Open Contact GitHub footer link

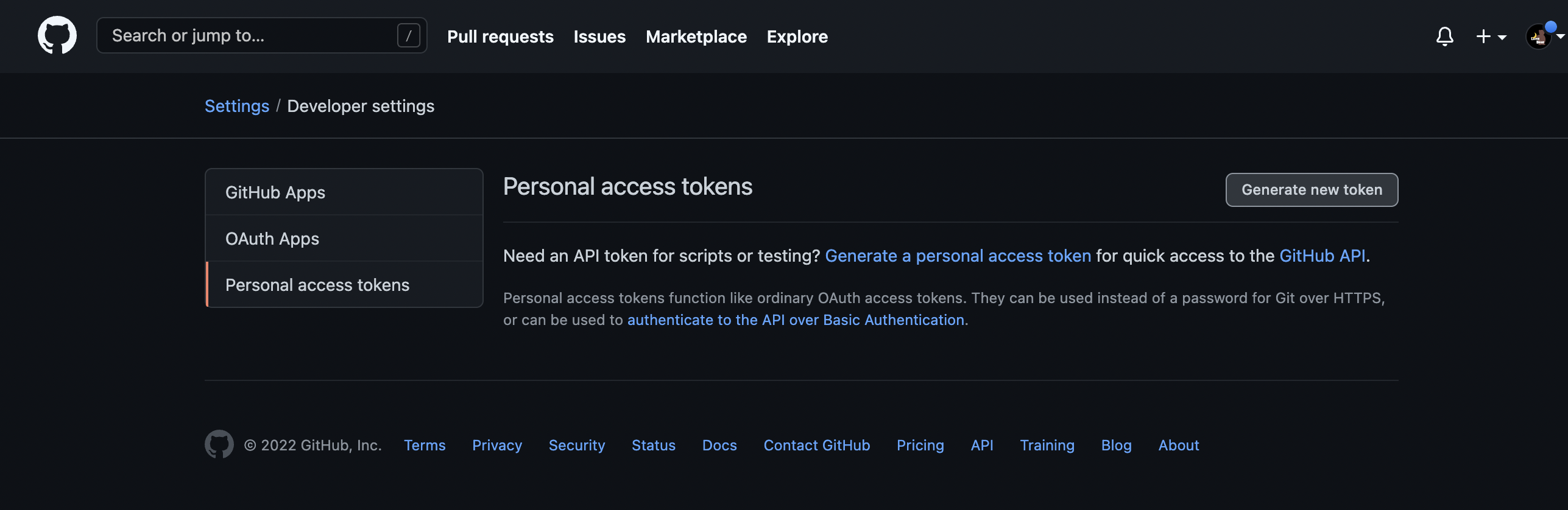click(817, 445)
